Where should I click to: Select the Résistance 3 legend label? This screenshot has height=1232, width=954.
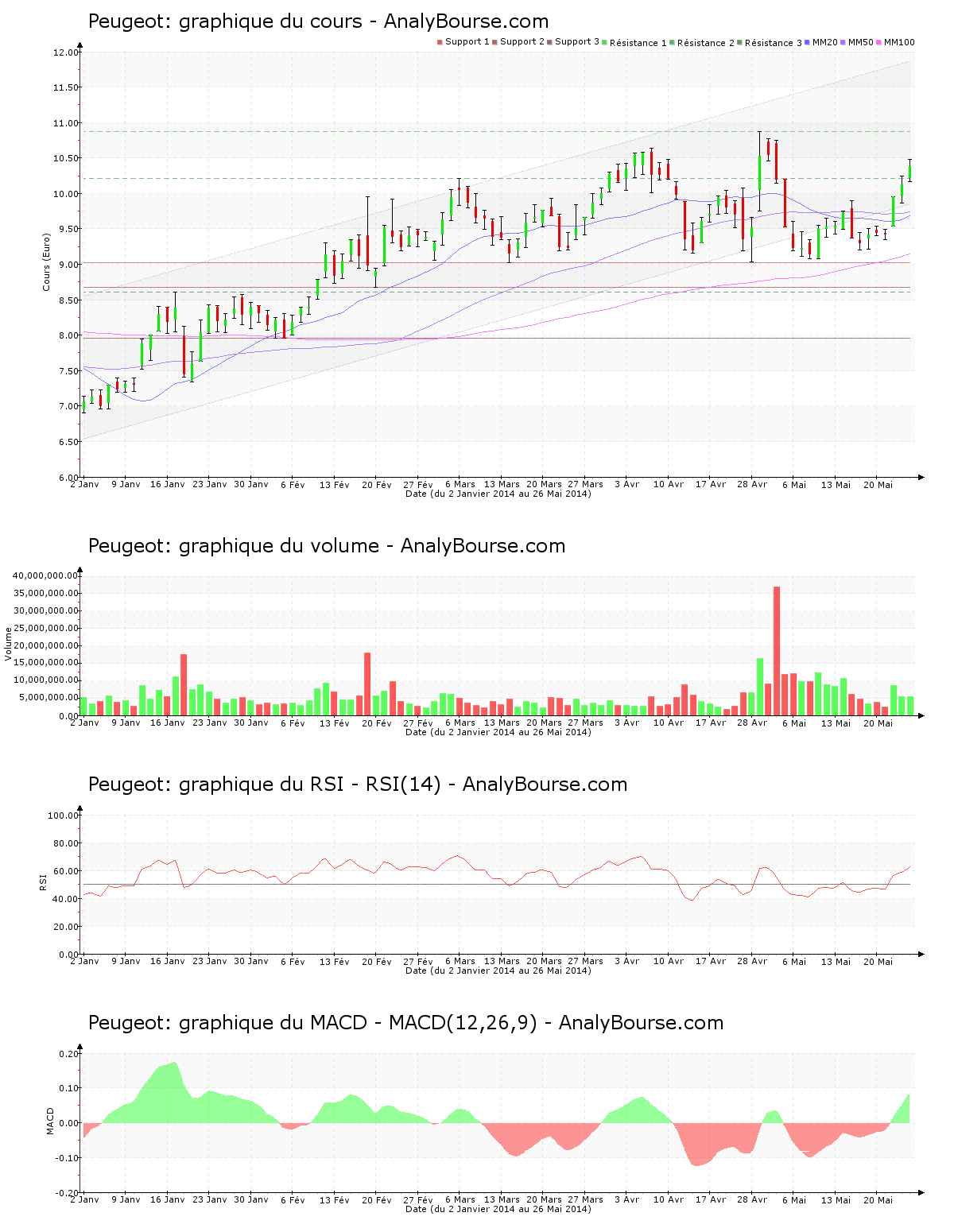coord(774,43)
